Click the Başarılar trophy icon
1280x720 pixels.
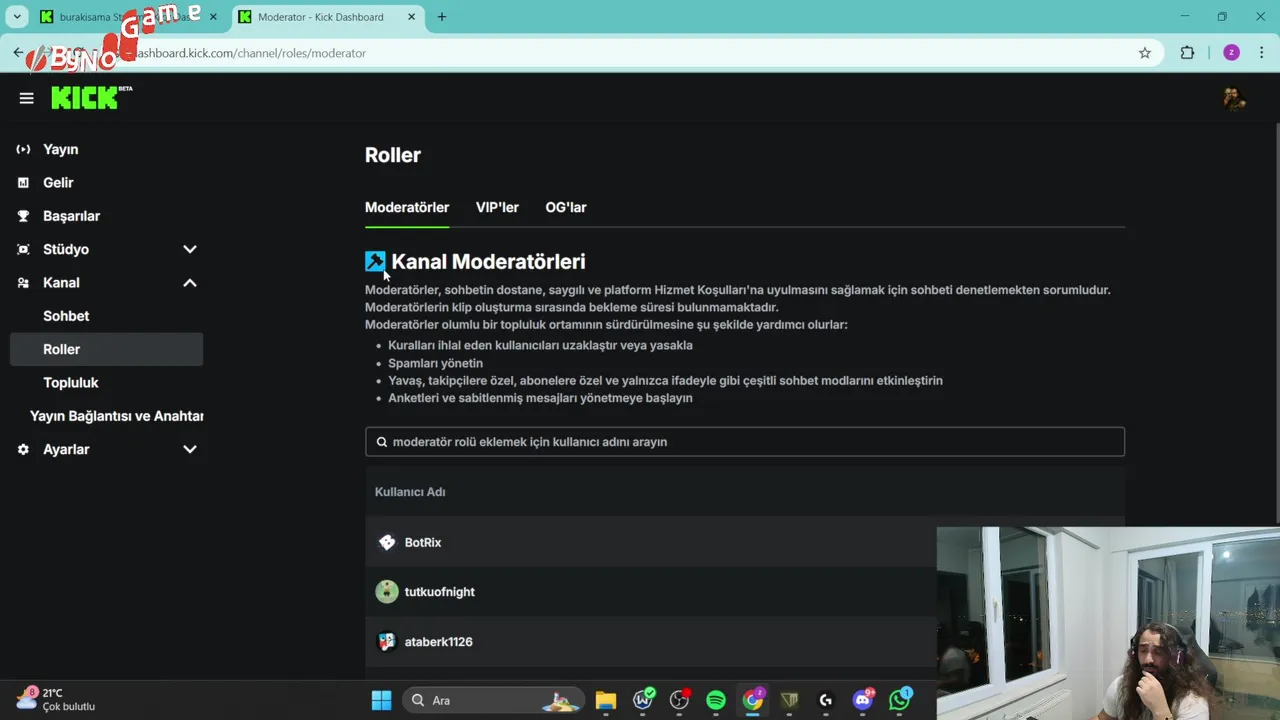pos(23,216)
